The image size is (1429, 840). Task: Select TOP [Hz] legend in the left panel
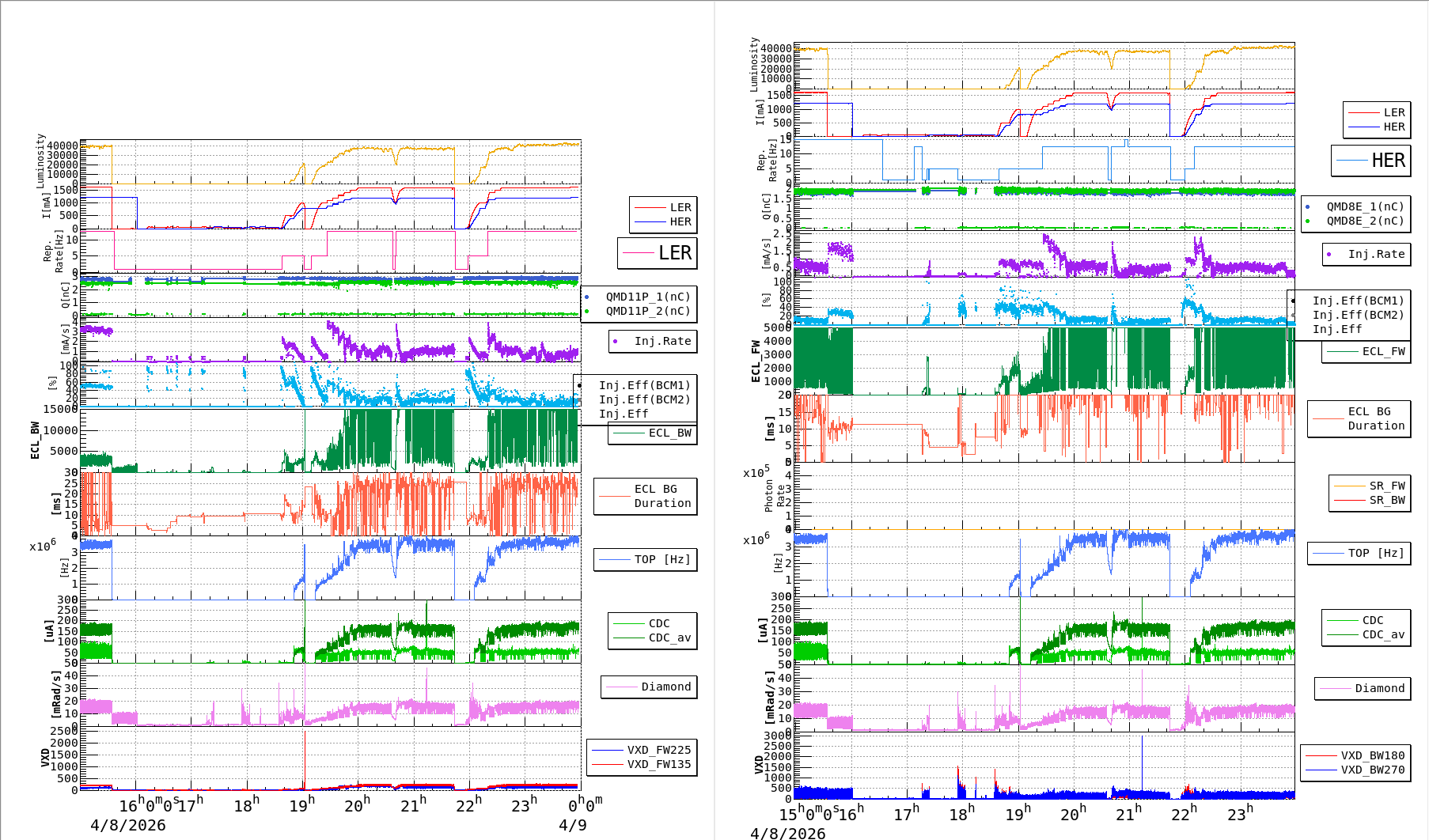(x=646, y=559)
